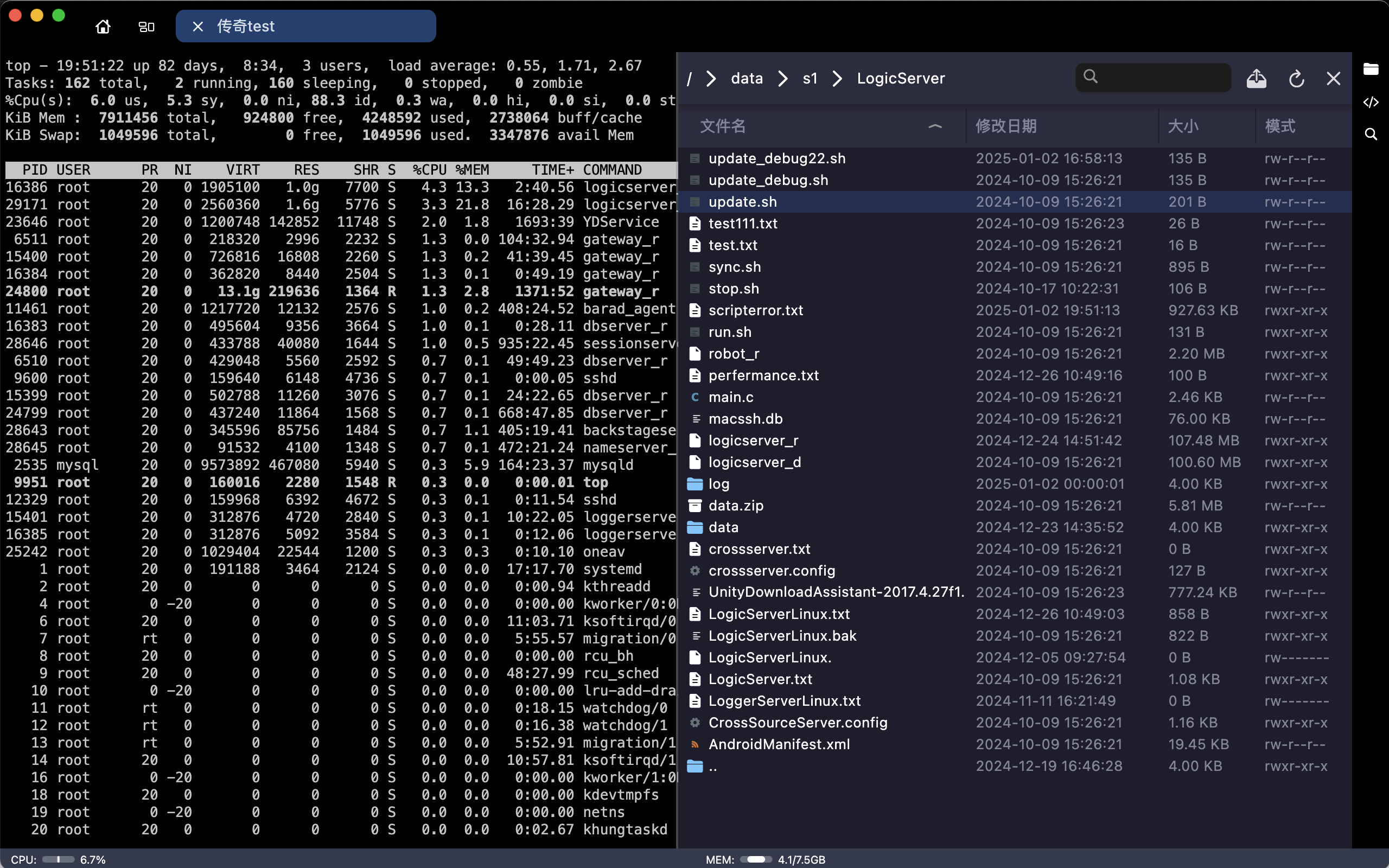Open the parent directory .. folder
The height and width of the screenshot is (868, 1389).
(712, 766)
